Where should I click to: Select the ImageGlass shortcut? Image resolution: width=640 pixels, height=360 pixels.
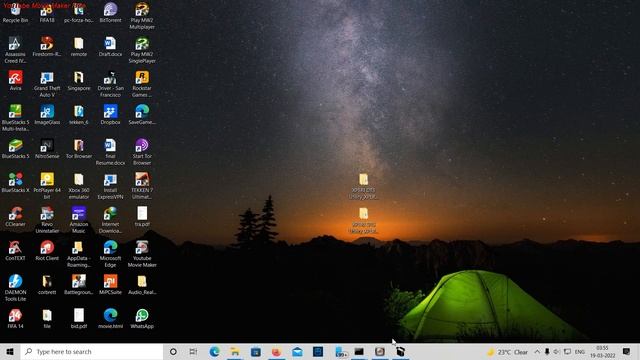click(x=47, y=114)
